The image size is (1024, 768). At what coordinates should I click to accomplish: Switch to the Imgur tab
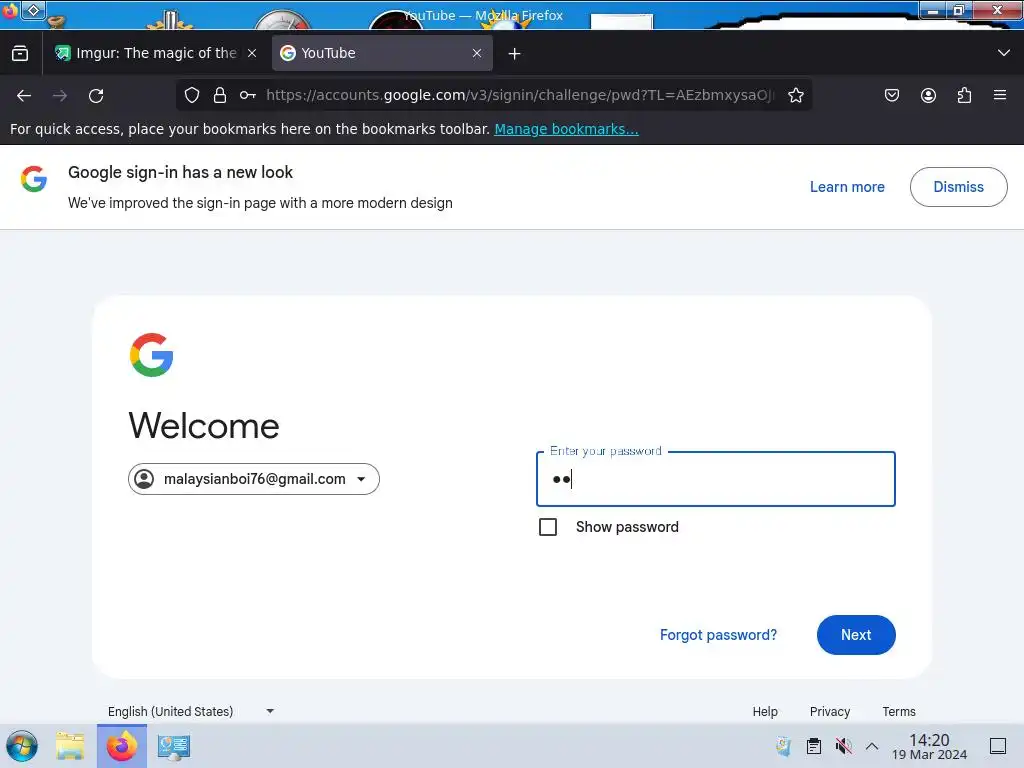pyautogui.click(x=156, y=54)
